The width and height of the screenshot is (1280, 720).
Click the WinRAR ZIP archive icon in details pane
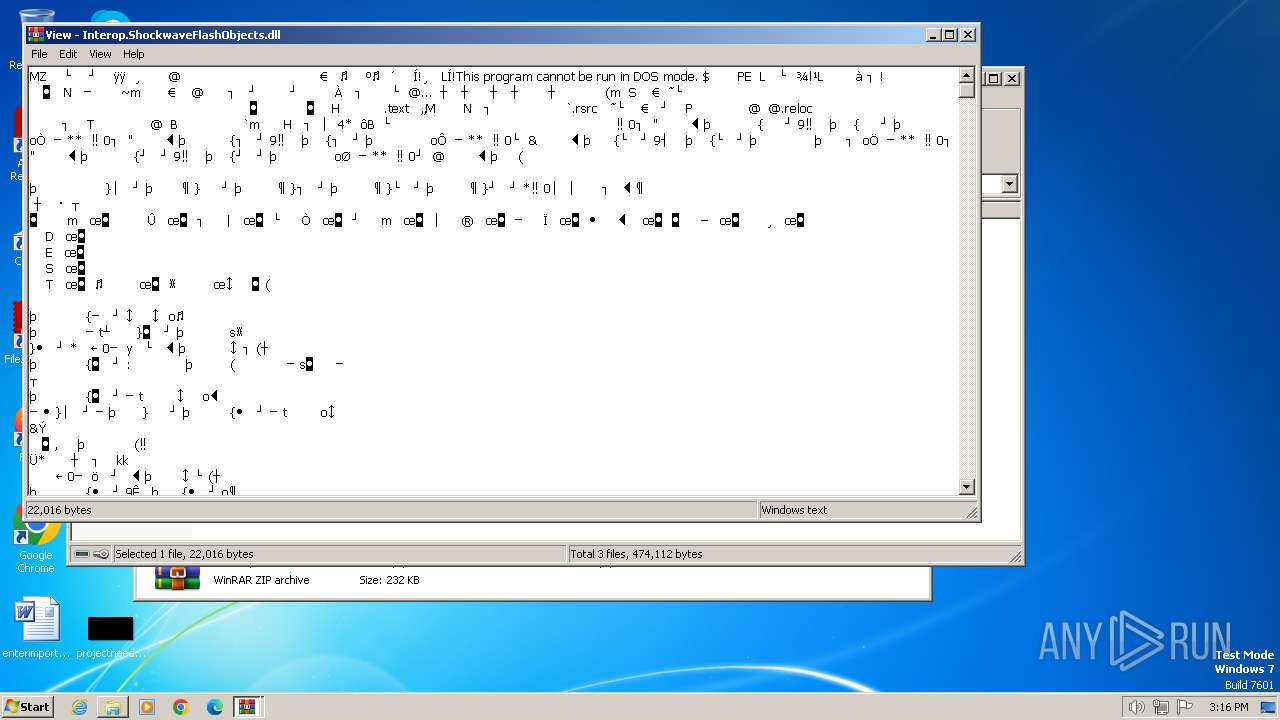click(x=177, y=579)
